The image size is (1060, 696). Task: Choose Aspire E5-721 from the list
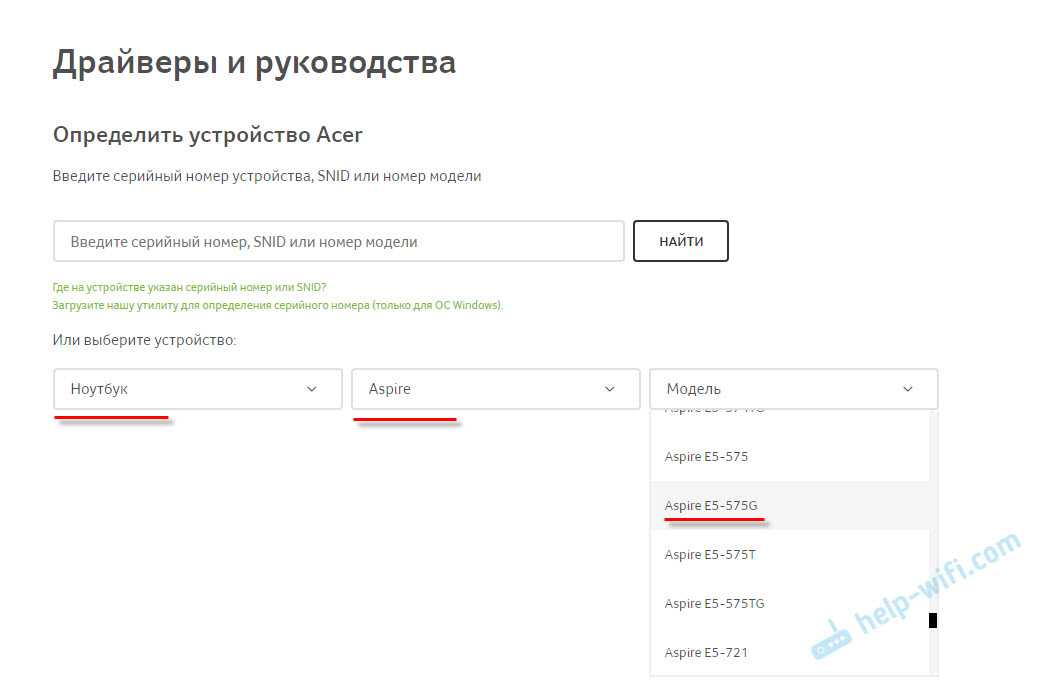tap(706, 653)
